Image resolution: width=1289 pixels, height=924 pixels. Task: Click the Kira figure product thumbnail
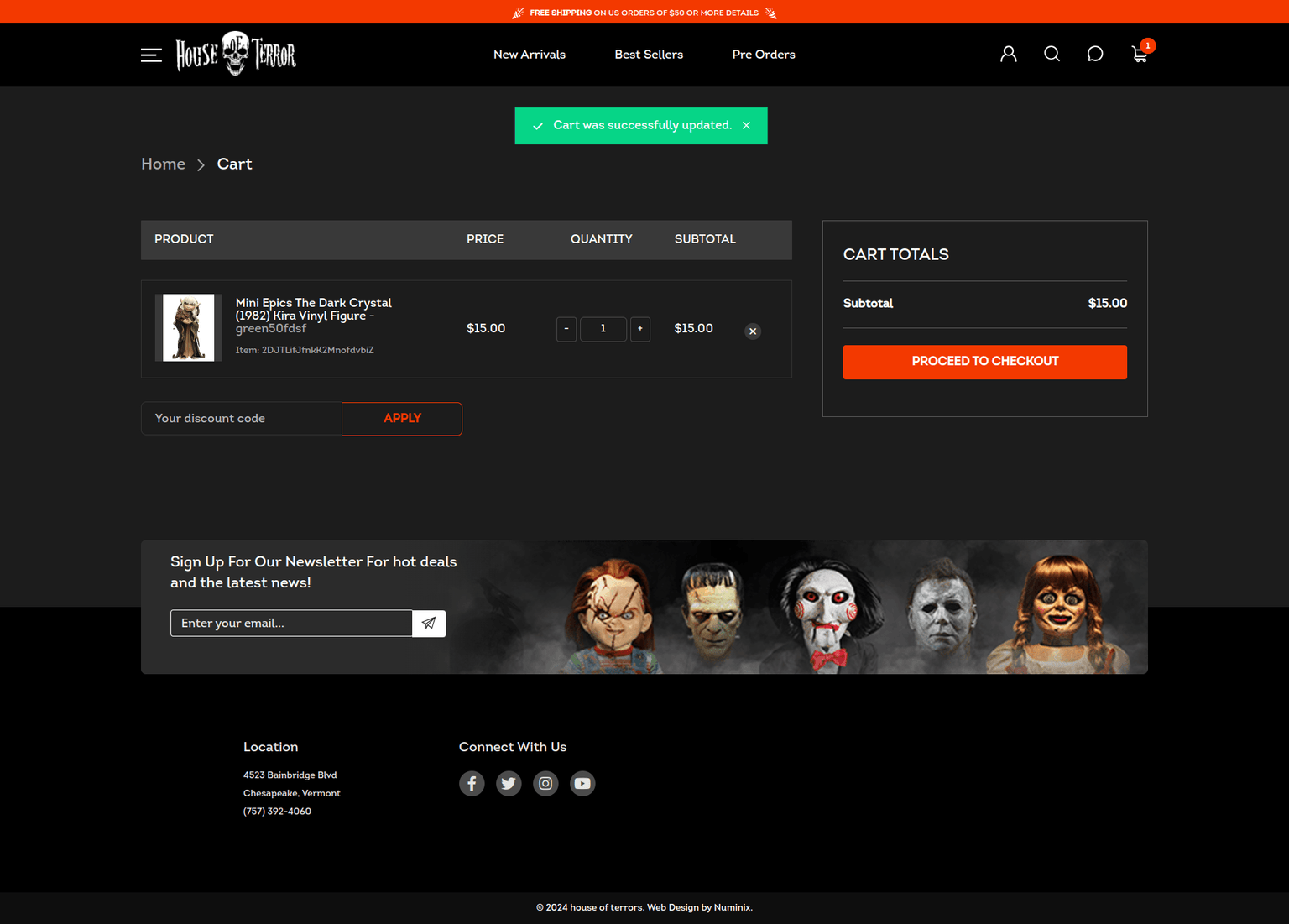point(188,328)
